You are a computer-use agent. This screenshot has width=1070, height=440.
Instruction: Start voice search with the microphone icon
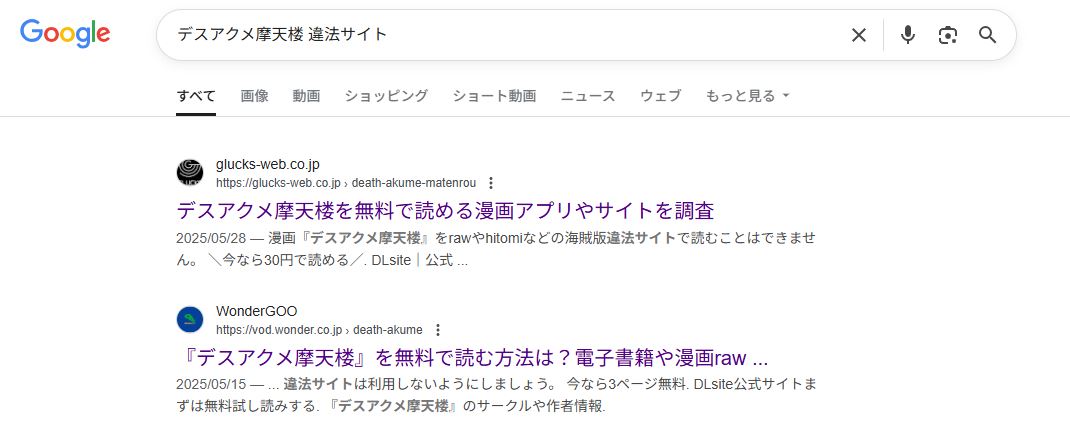(x=907, y=35)
